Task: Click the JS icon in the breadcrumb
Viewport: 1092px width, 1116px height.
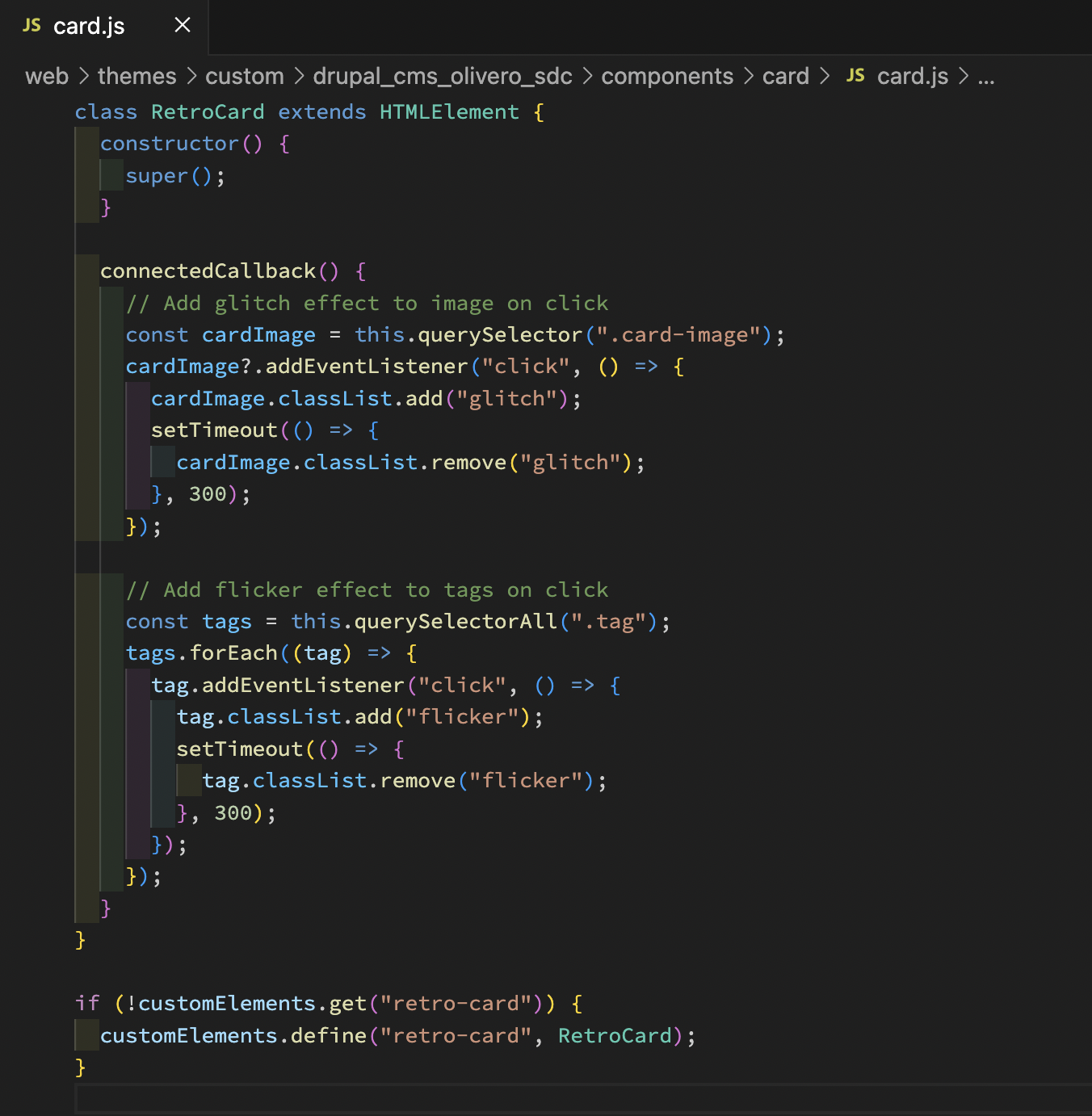Action: click(855, 76)
